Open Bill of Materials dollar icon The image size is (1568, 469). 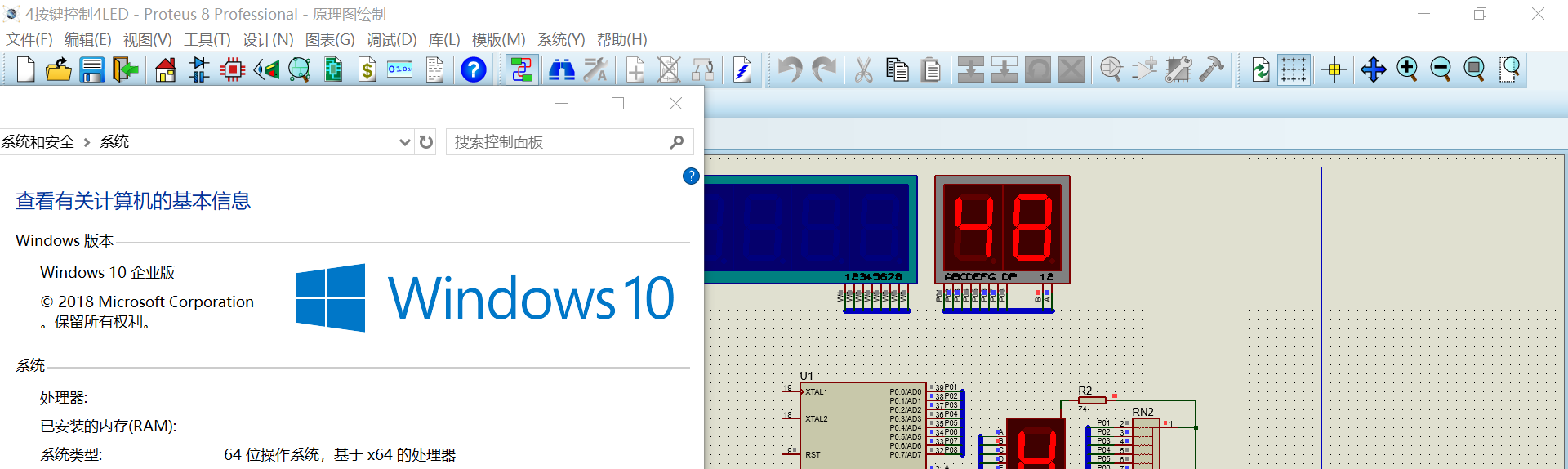point(367,70)
